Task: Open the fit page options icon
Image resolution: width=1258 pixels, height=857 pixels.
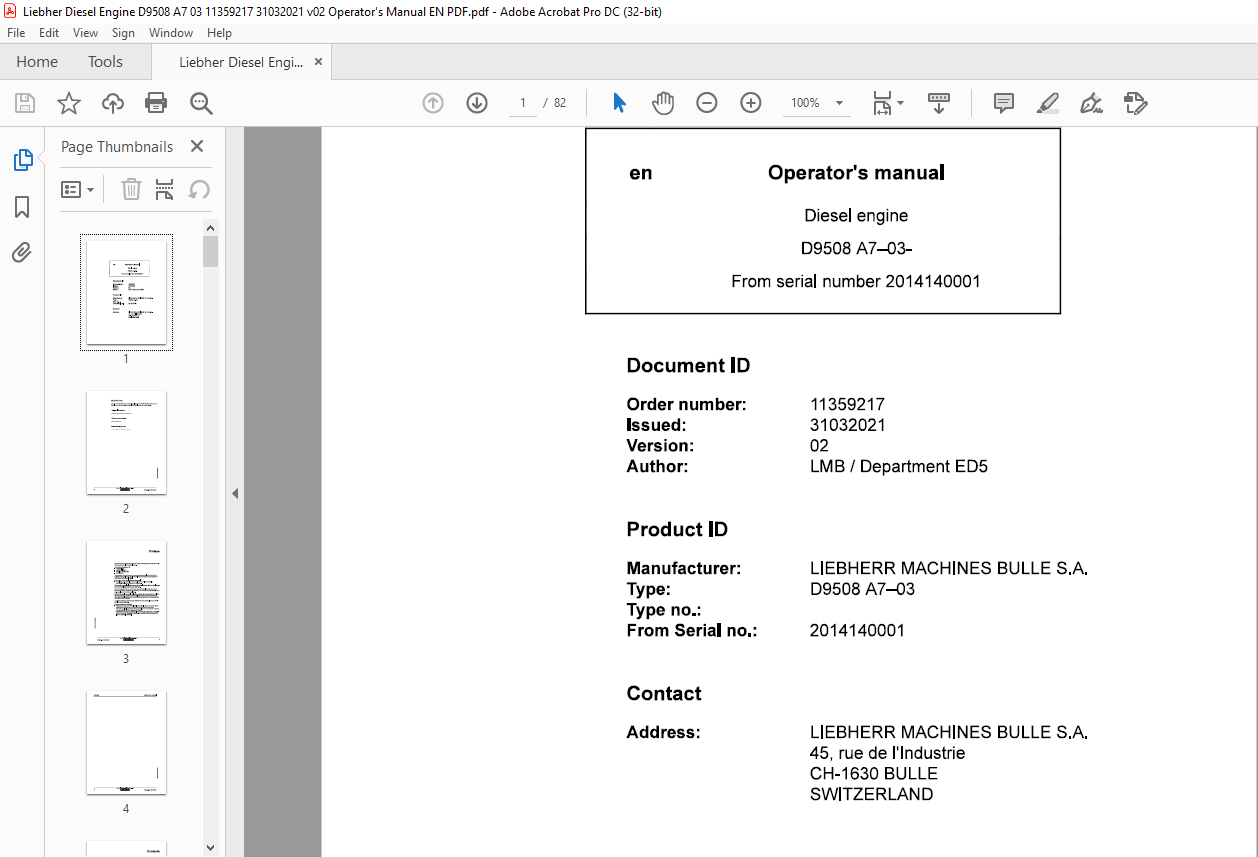Action: click(x=882, y=103)
